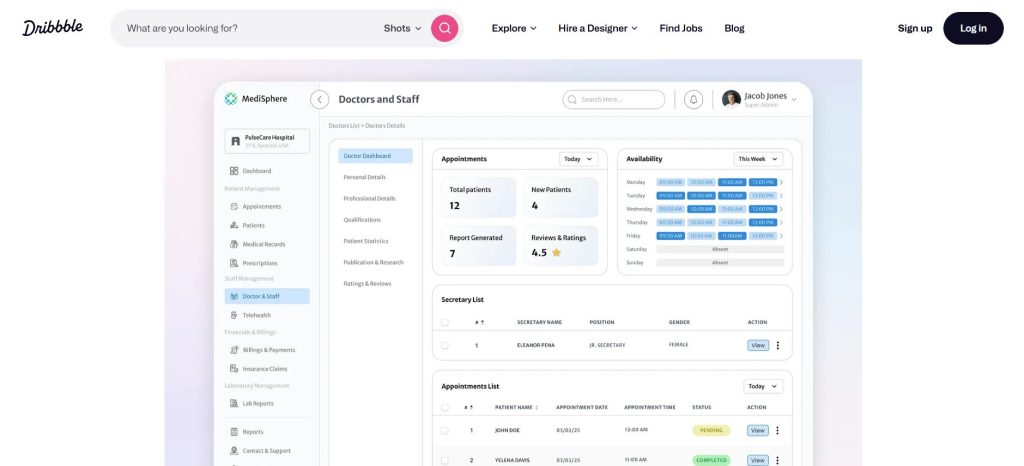Click the back arrow circle icon
This screenshot has height=466, width=1024.
pos(319,99)
